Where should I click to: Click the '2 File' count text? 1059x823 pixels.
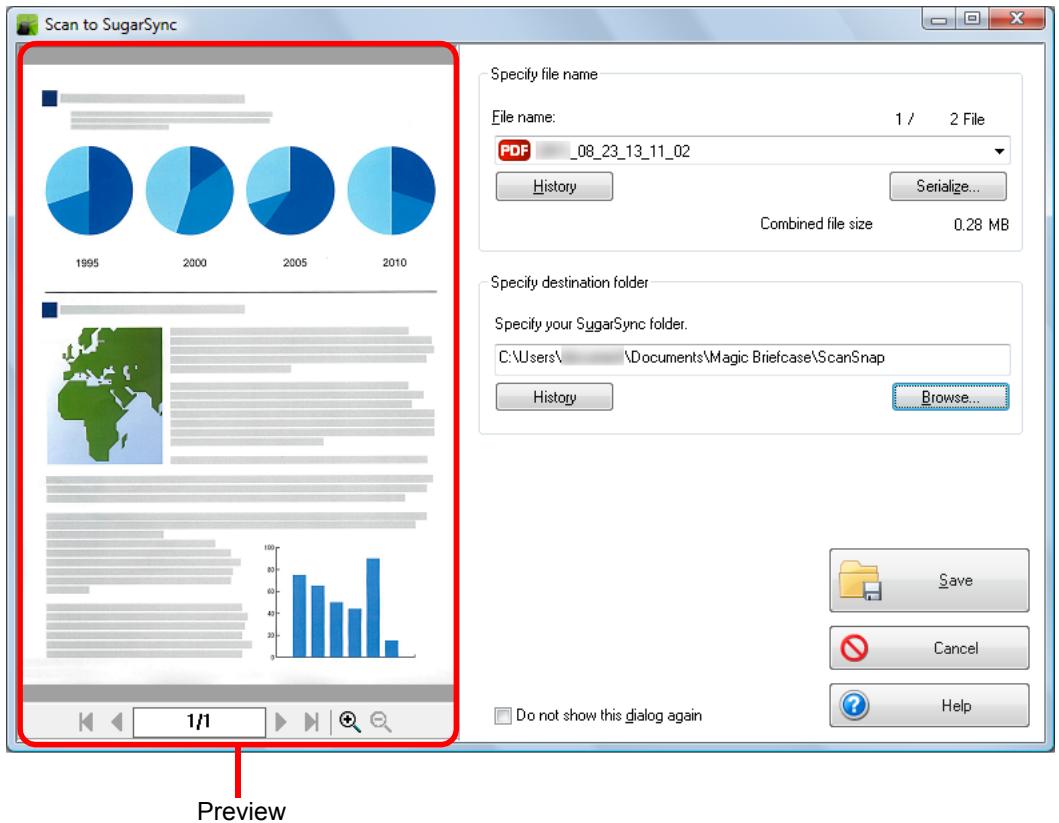966,120
